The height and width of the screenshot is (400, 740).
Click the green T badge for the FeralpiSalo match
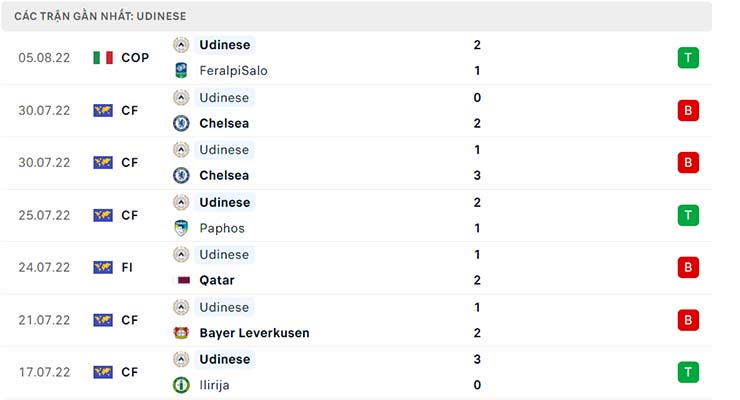(x=687, y=58)
